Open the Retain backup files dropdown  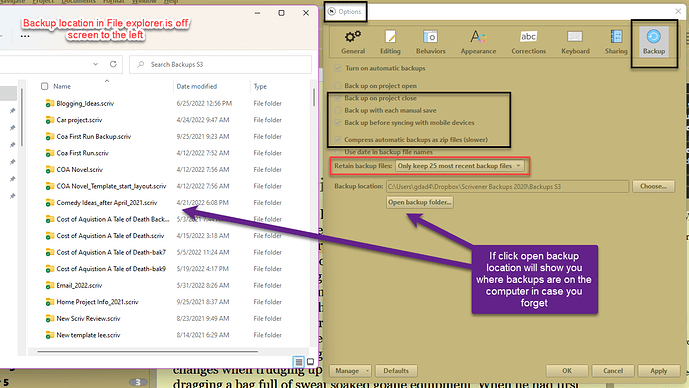tap(459, 166)
